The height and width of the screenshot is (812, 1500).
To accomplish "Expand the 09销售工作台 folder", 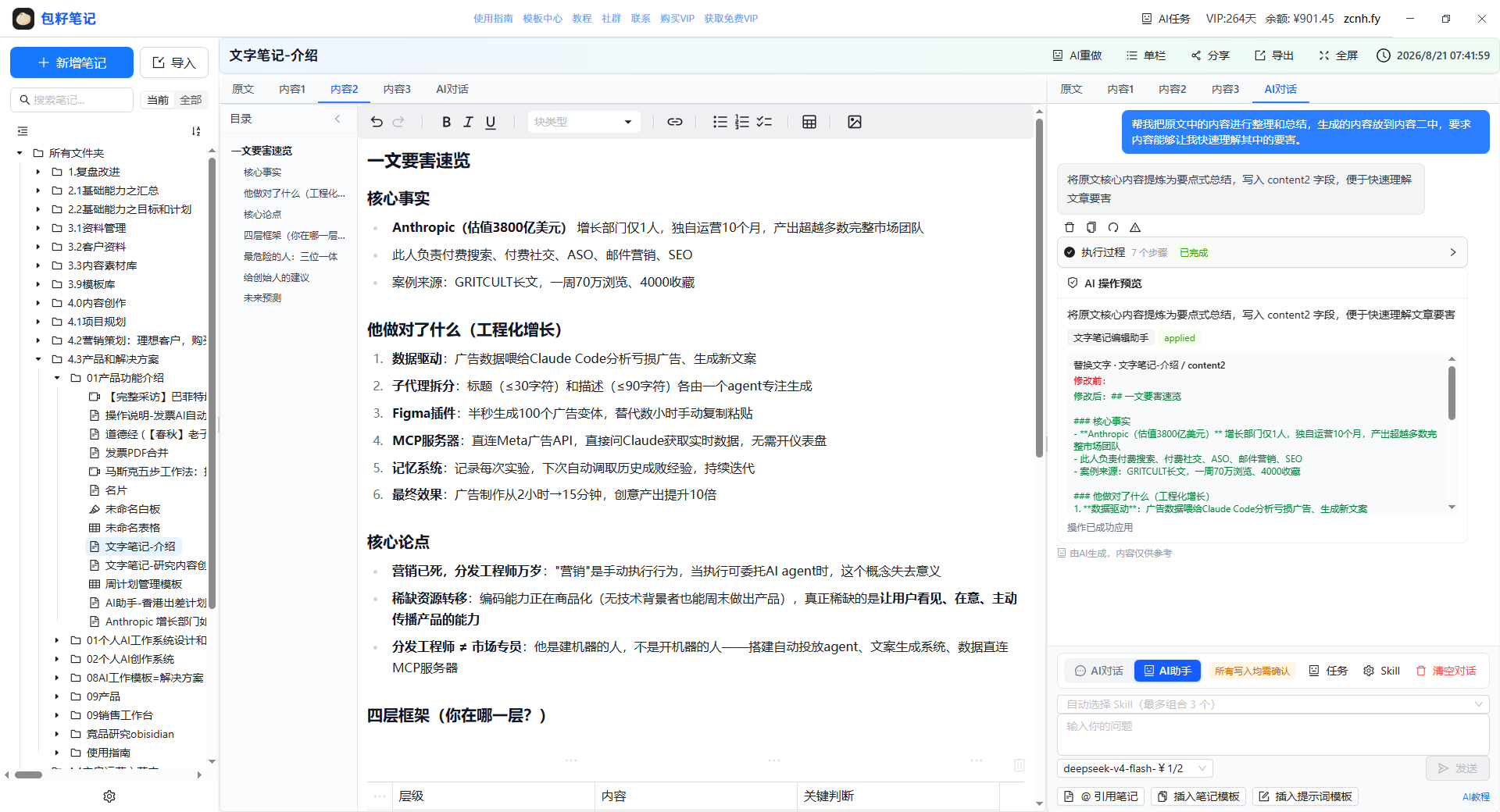I will 57,715.
